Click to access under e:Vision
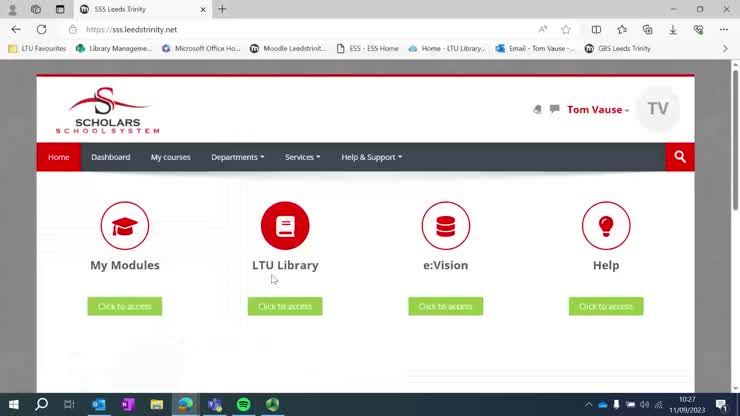The image size is (740, 416). point(446,306)
